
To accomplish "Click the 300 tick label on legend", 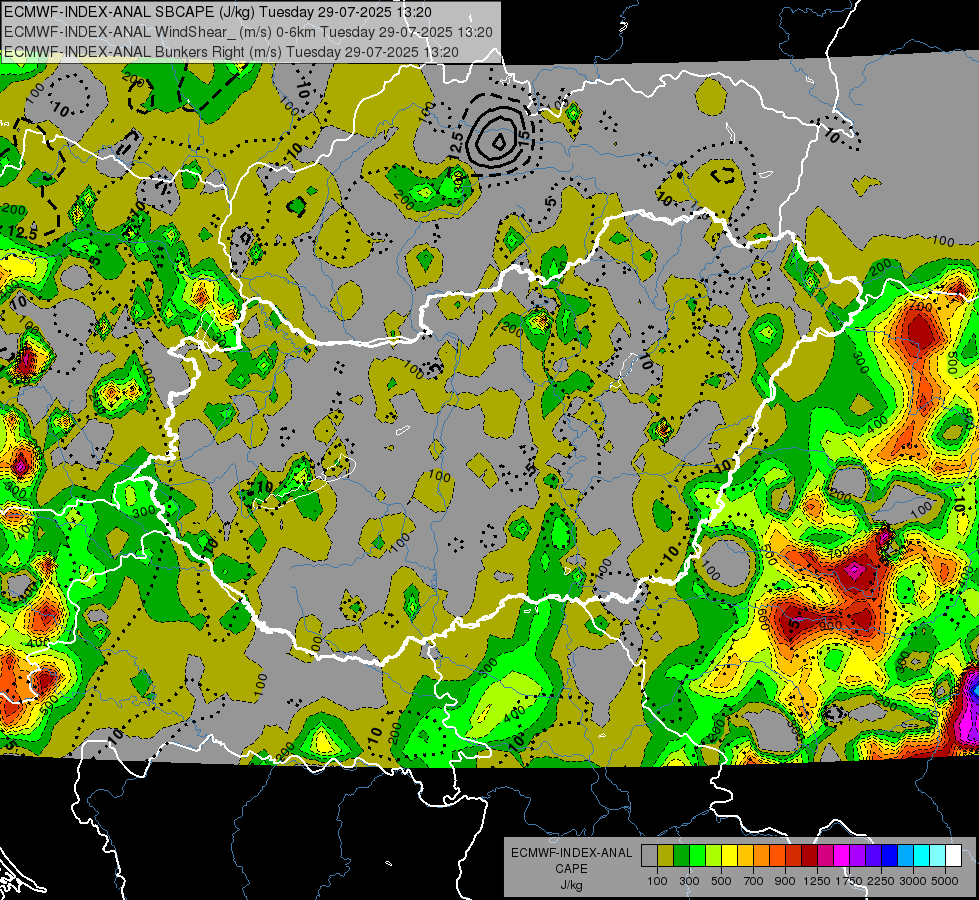I will click(689, 881).
